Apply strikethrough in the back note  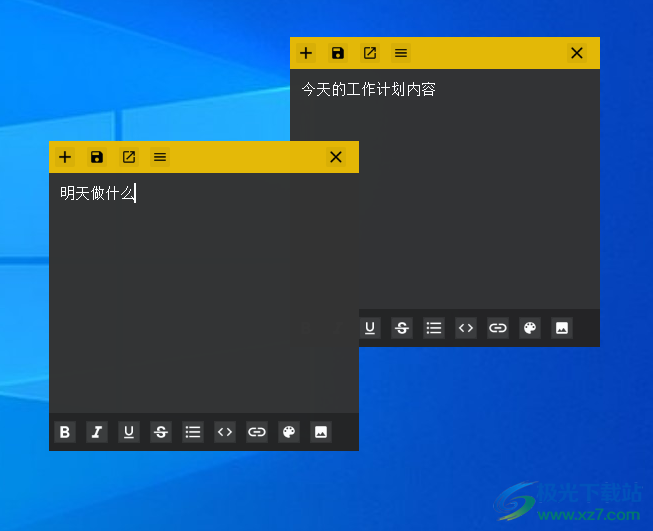(x=402, y=328)
